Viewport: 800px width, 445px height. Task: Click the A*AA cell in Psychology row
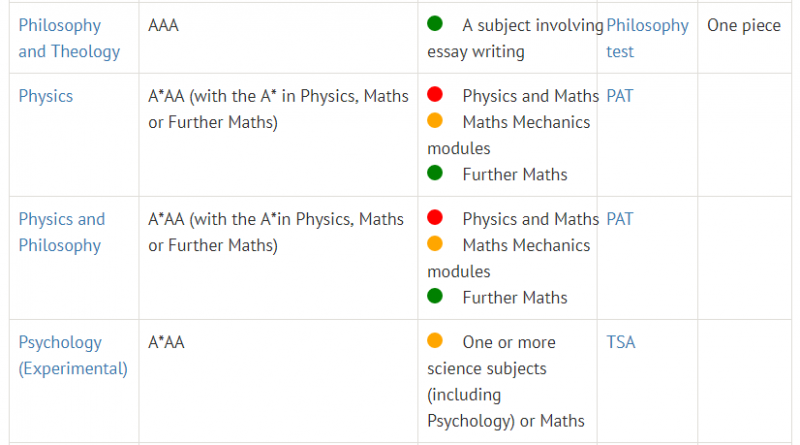pyautogui.click(x=278, y=381)
